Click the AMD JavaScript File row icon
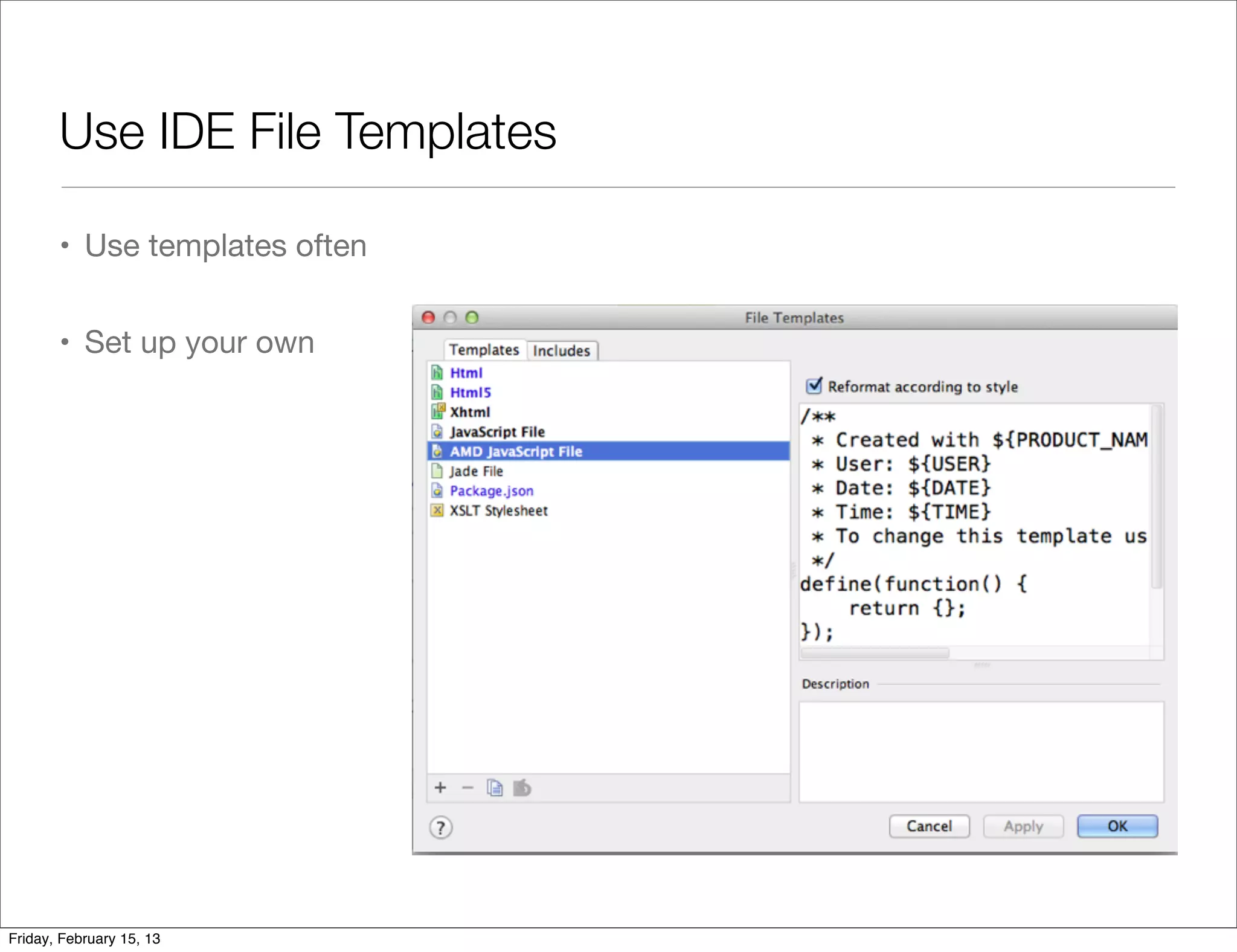This screenshot has width=1237, height=952. point(437,451)
